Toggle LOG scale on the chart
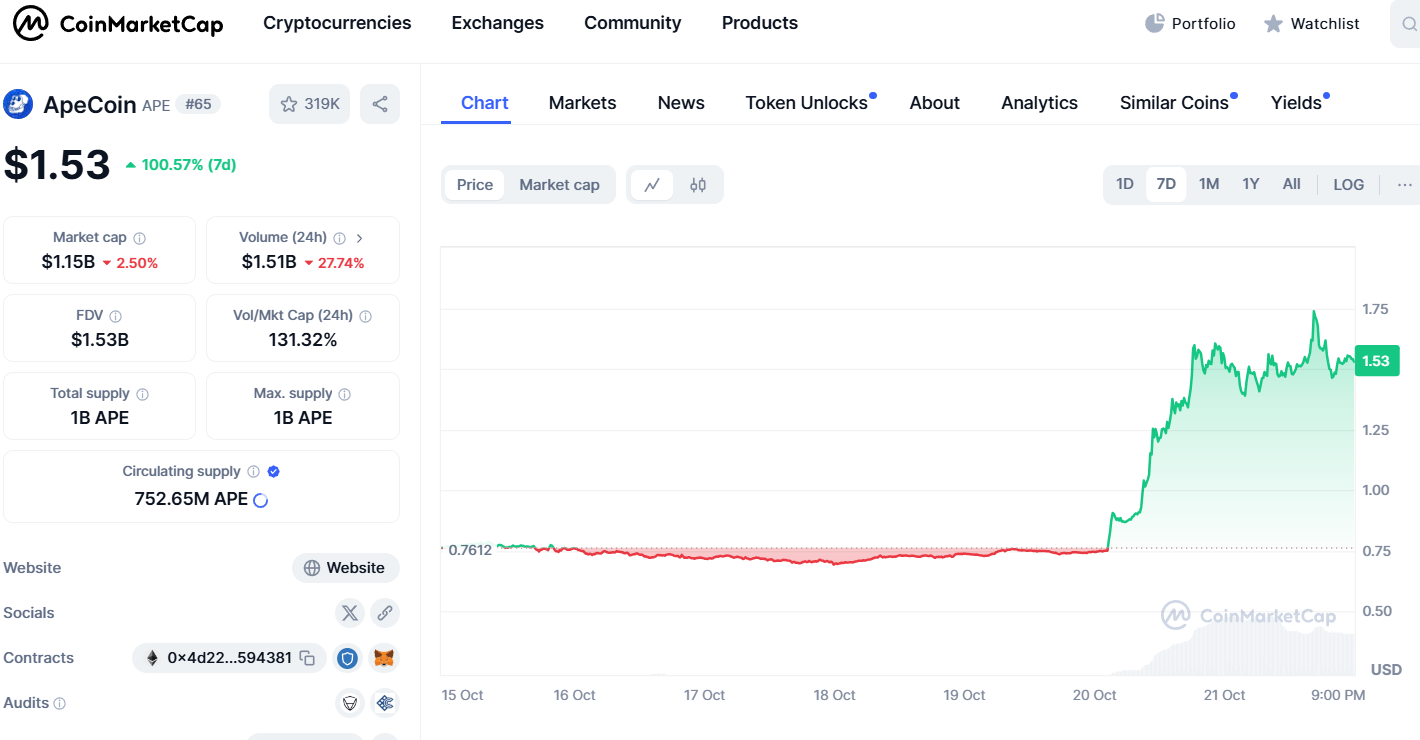 (x=1348, y=184)
